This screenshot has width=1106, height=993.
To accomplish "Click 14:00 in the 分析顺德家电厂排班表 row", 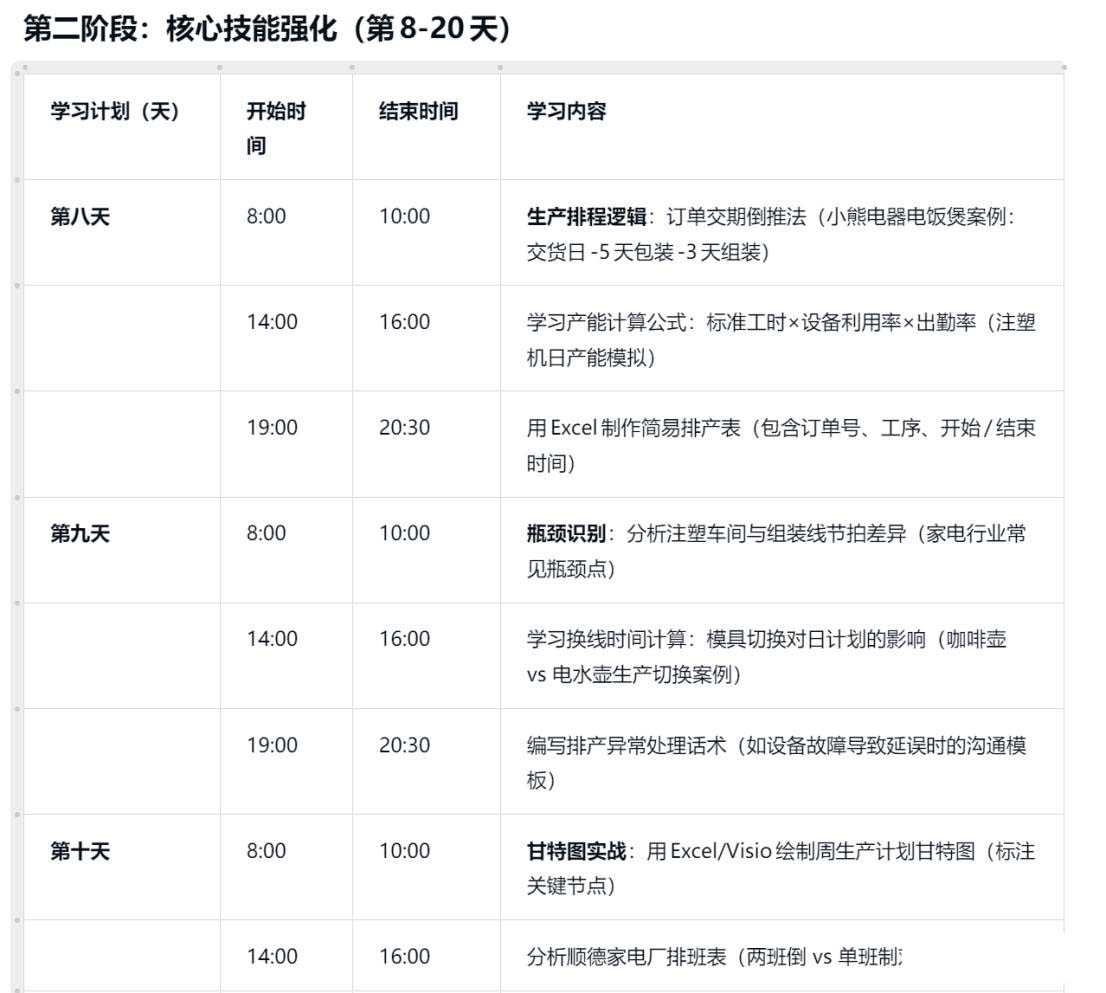I will click(272, 956).
